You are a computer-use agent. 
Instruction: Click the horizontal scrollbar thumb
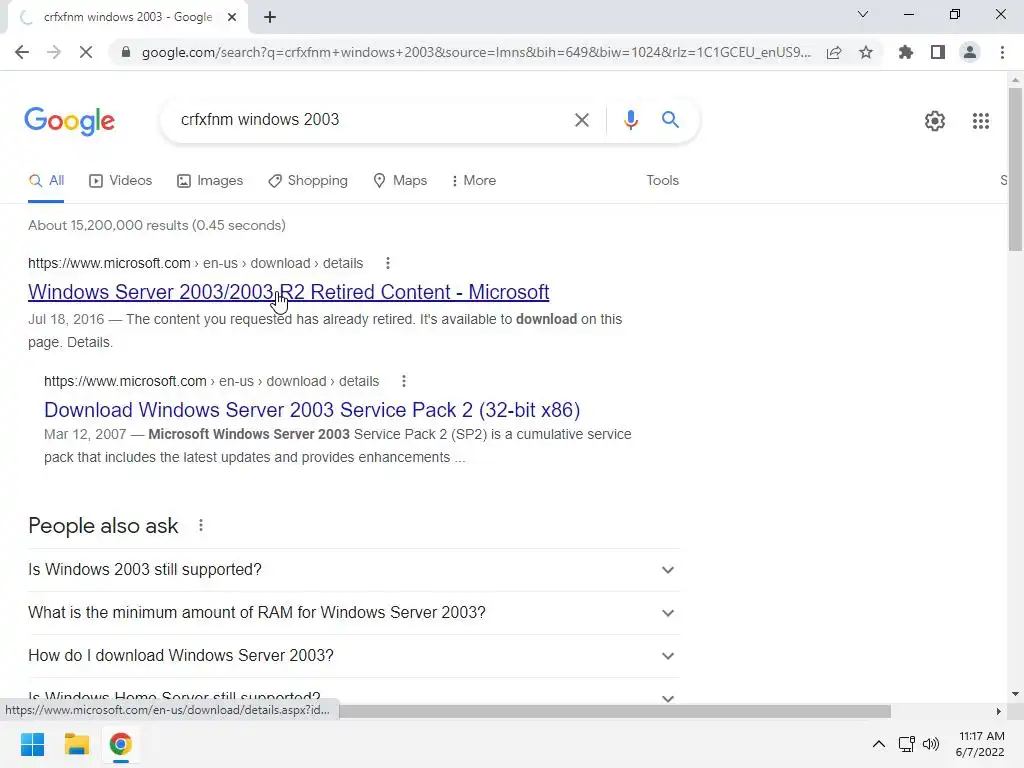(614, 711)
